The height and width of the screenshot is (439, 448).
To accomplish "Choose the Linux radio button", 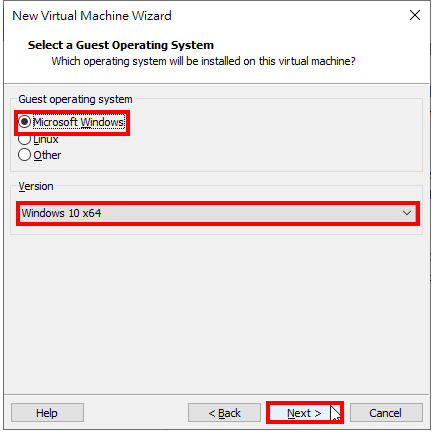I will [x=24, y=139].
